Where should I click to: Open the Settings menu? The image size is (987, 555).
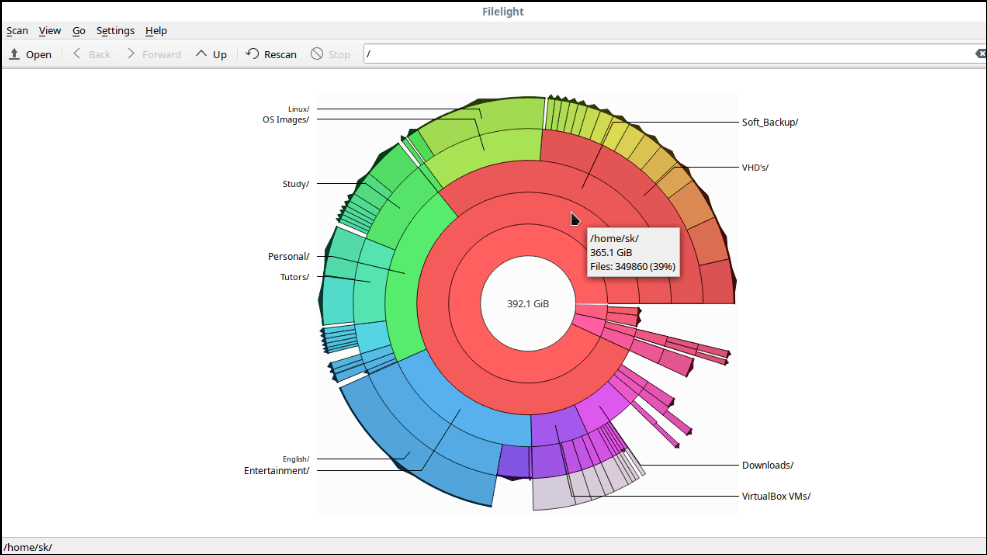pos(115,30)
